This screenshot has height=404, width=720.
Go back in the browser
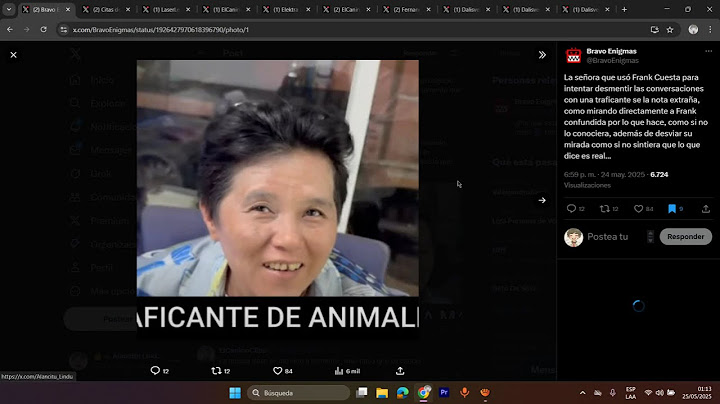[10, 29]
